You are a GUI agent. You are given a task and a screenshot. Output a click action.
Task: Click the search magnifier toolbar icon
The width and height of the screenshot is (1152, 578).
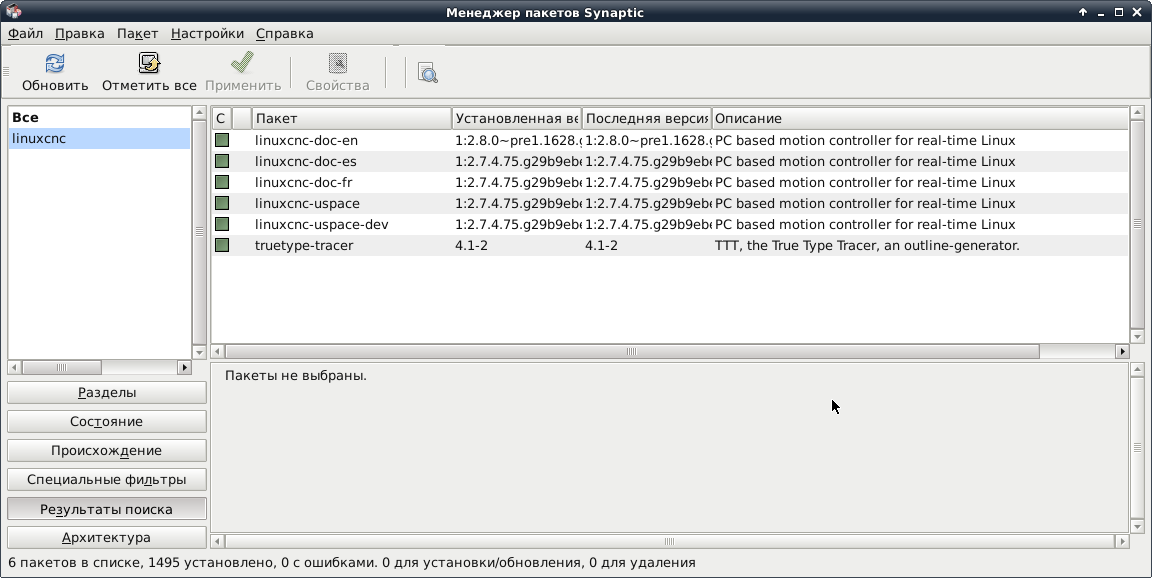point(428,72)
